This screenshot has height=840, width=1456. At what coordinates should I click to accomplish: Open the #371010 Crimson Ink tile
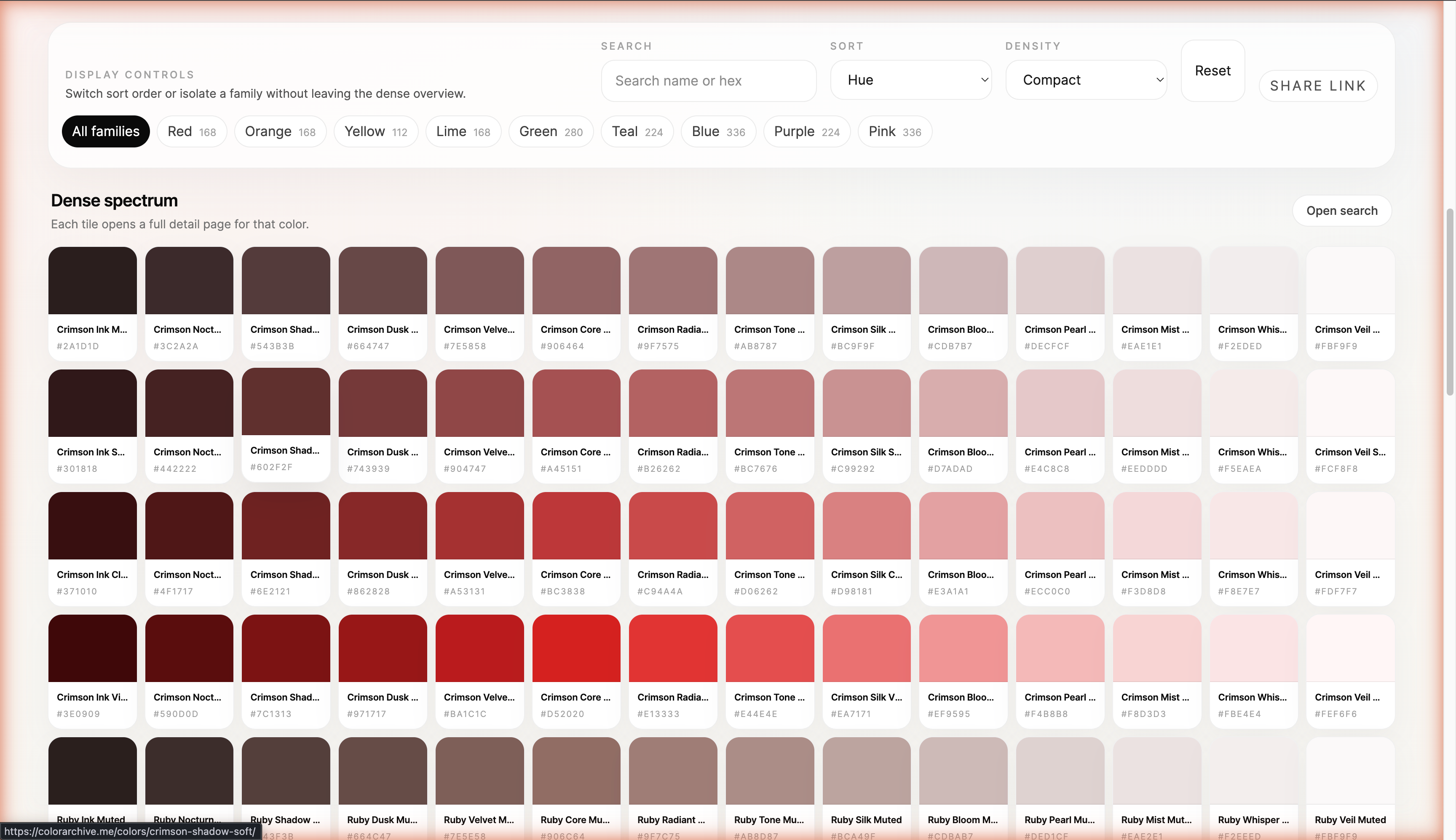pos(92,548)
